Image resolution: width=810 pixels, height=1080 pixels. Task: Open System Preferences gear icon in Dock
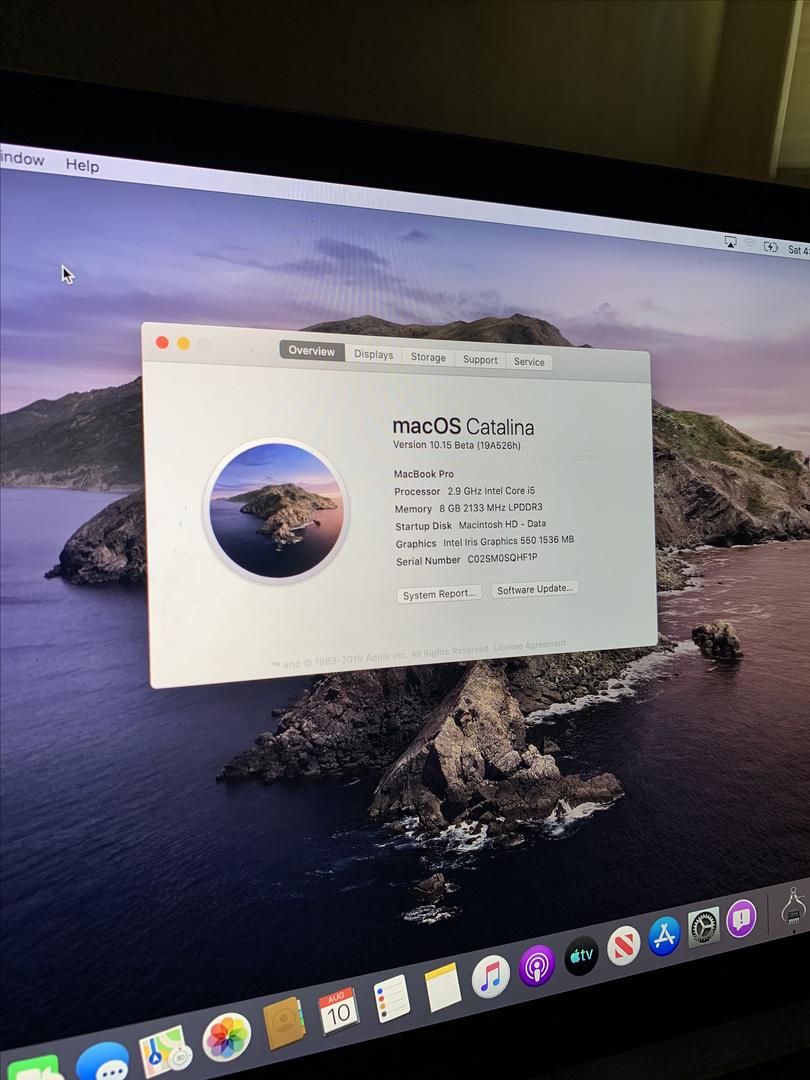coord(703,926)
